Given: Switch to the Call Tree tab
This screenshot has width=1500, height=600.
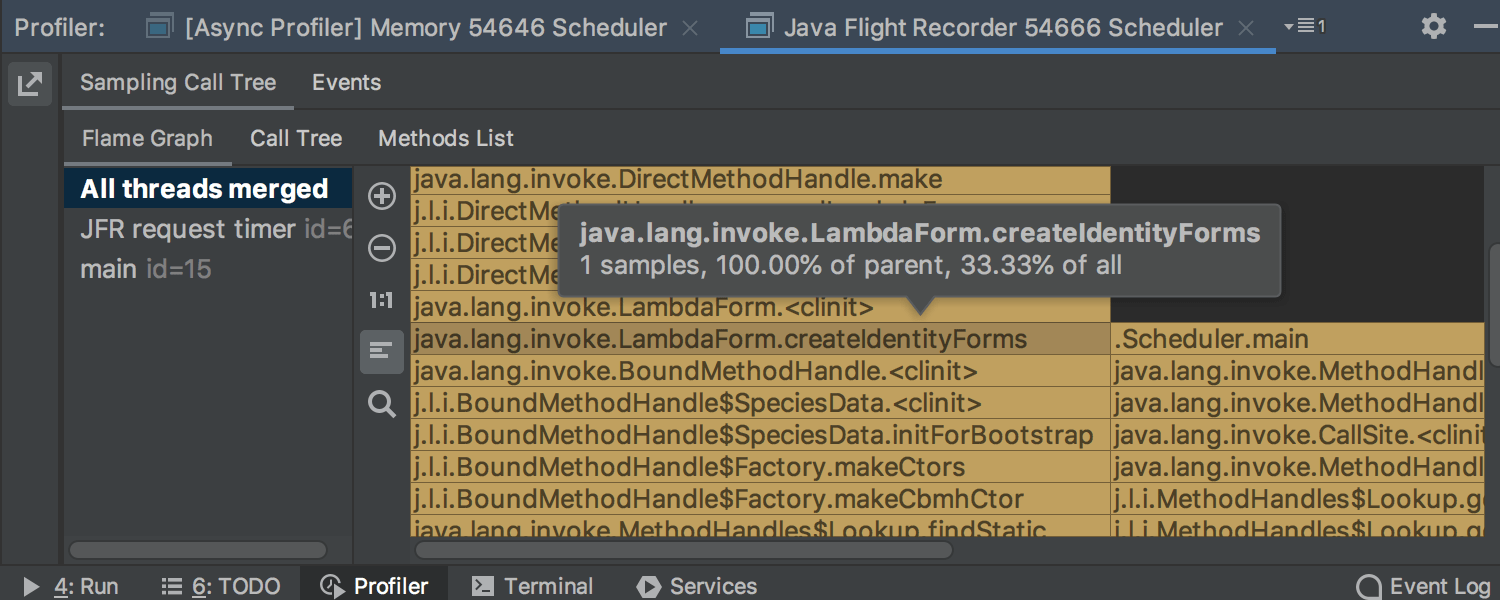Looking at the screenshot, I should click(x=296, y=138).
